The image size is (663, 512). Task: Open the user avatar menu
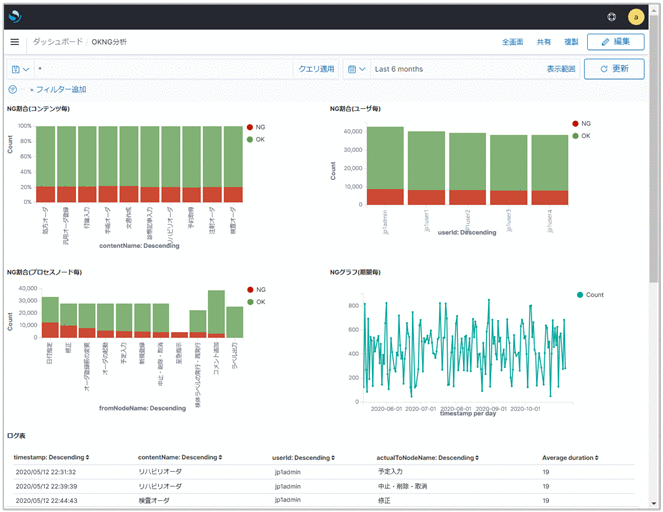[636, 17]
